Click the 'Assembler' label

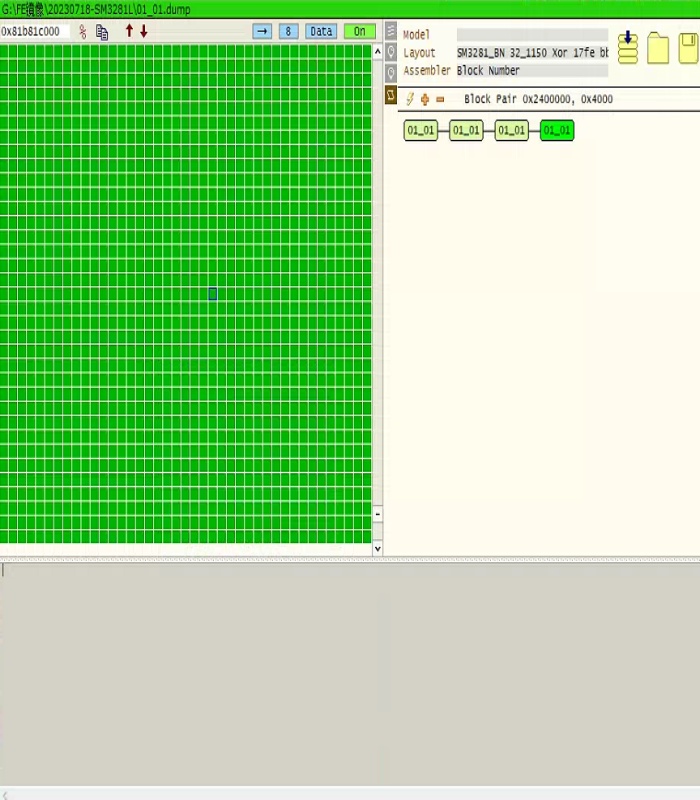[427, 70]
